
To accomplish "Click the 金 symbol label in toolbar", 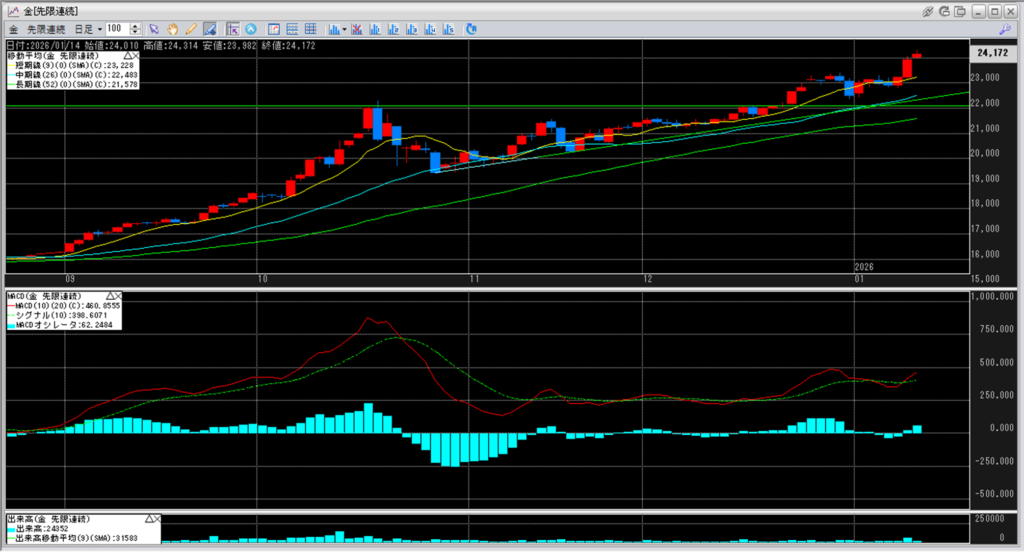I will point(13,28).
